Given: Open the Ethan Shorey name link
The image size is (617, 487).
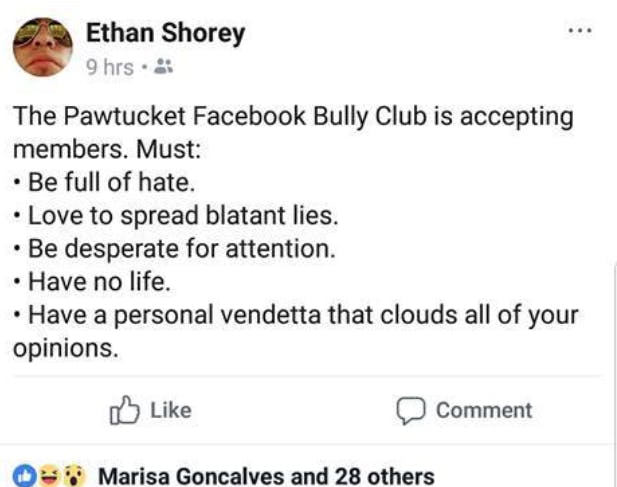Looking at the screenshot, I should (x=166, y=34).
